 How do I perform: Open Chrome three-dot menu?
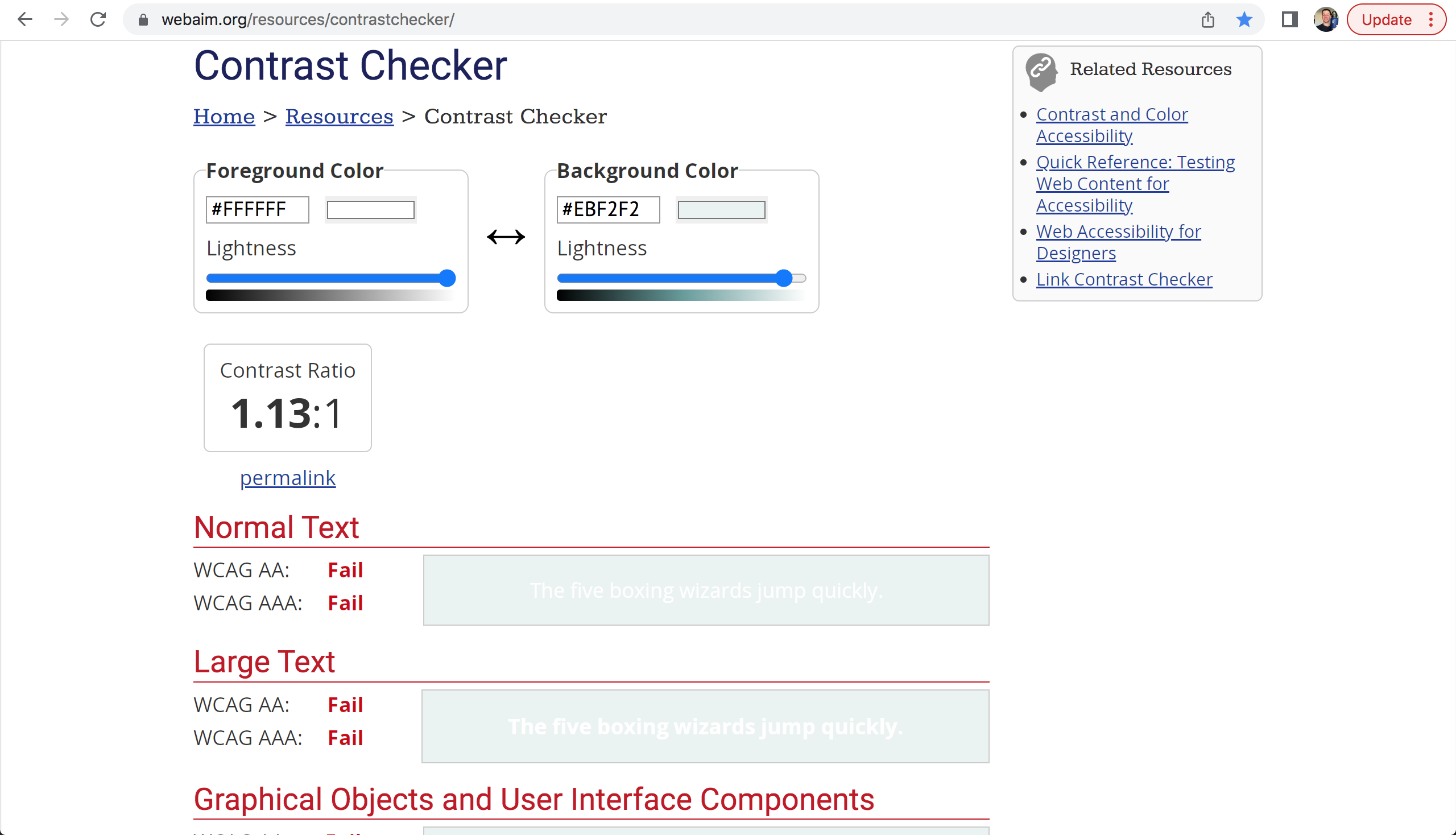(1432, 19)
